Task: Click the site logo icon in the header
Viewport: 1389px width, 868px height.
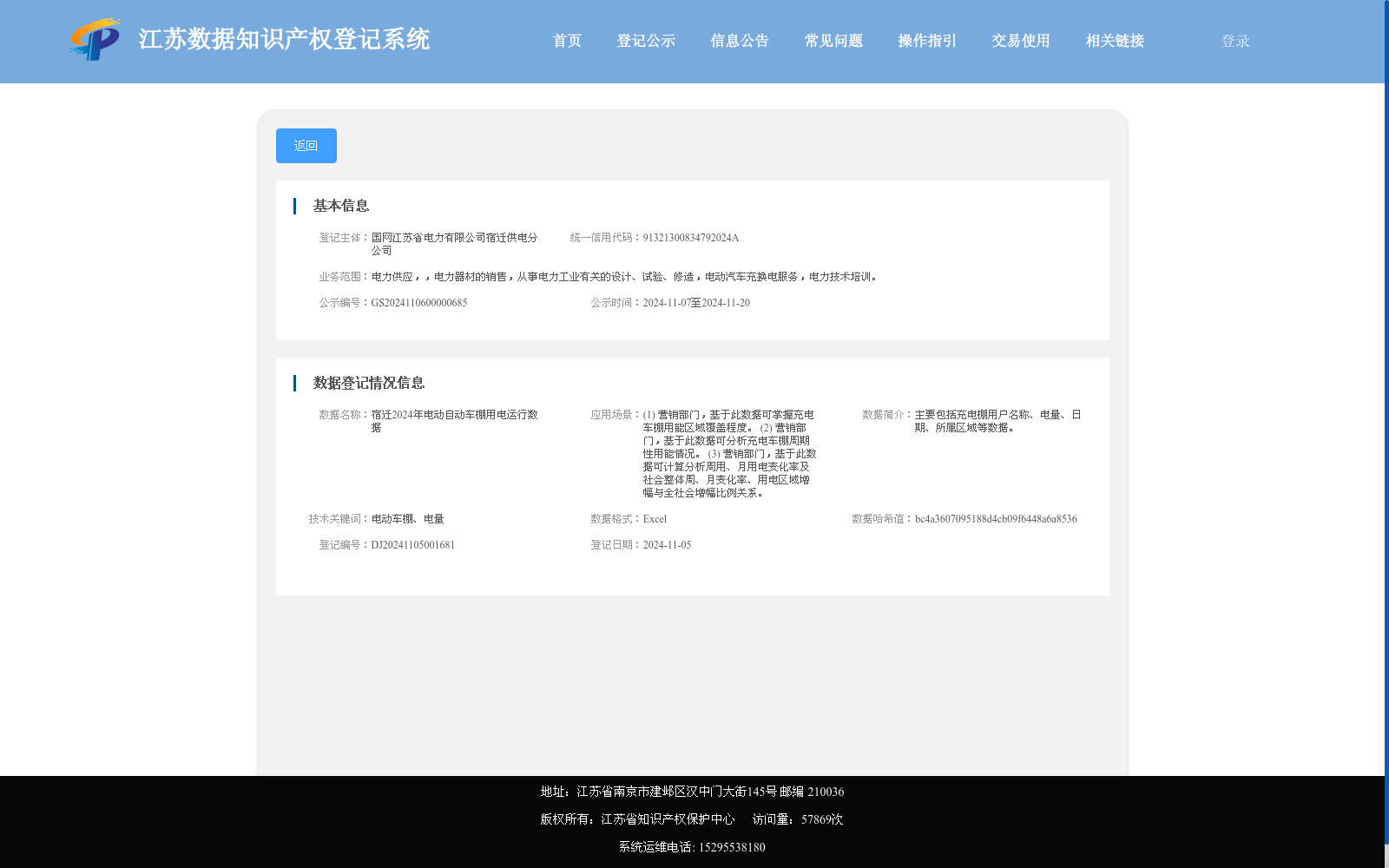Action: (x=95, y=39)
